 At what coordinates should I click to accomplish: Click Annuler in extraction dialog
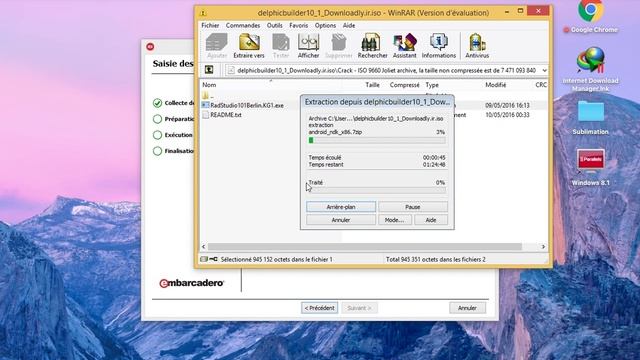(x=341, y=220)
